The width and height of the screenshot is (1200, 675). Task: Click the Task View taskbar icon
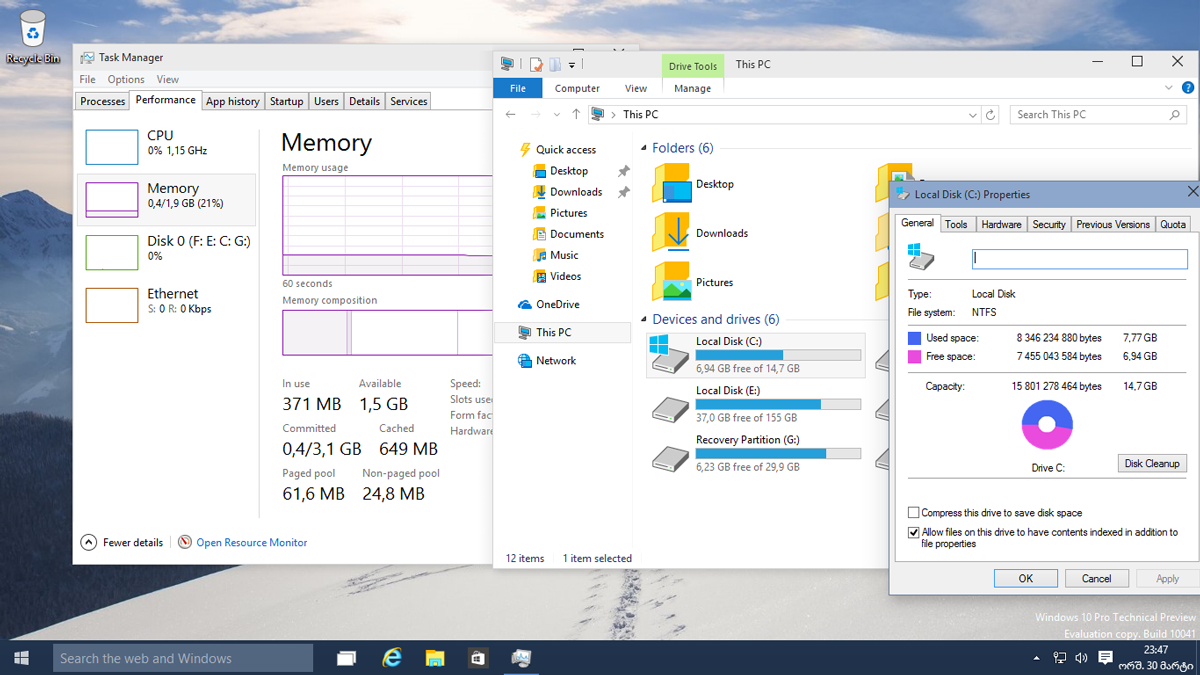coord(347,657)
